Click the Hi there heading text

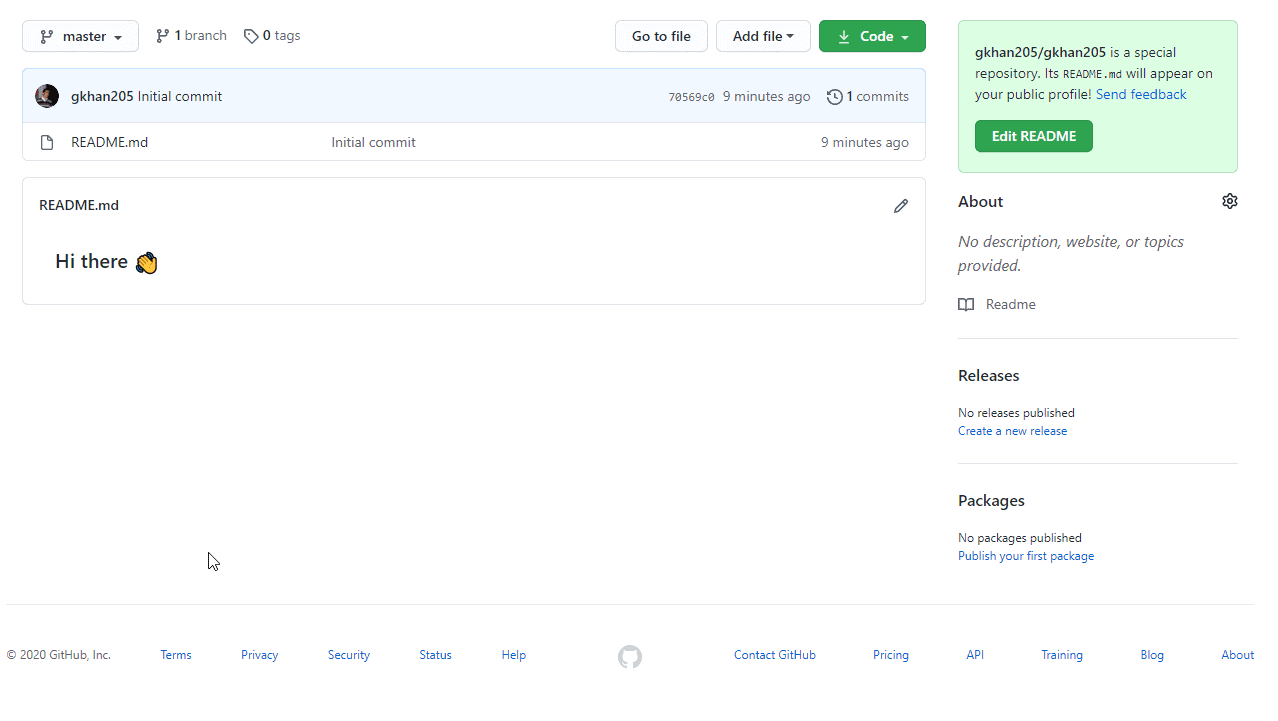tap(92, 261)
